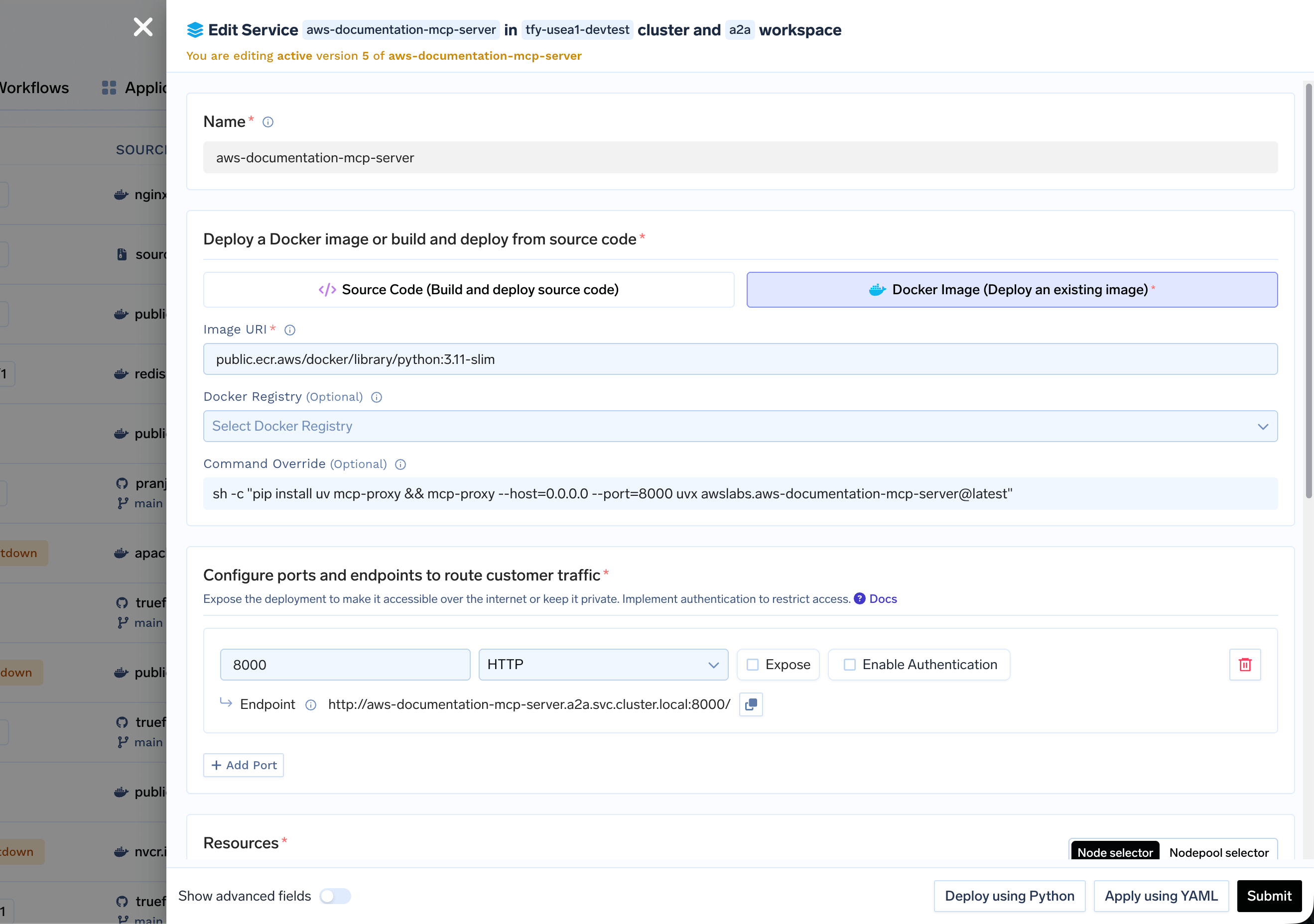The image size is (1314, 924).
Task: View the info tooltip beside Name field
Action: (268, 121)
